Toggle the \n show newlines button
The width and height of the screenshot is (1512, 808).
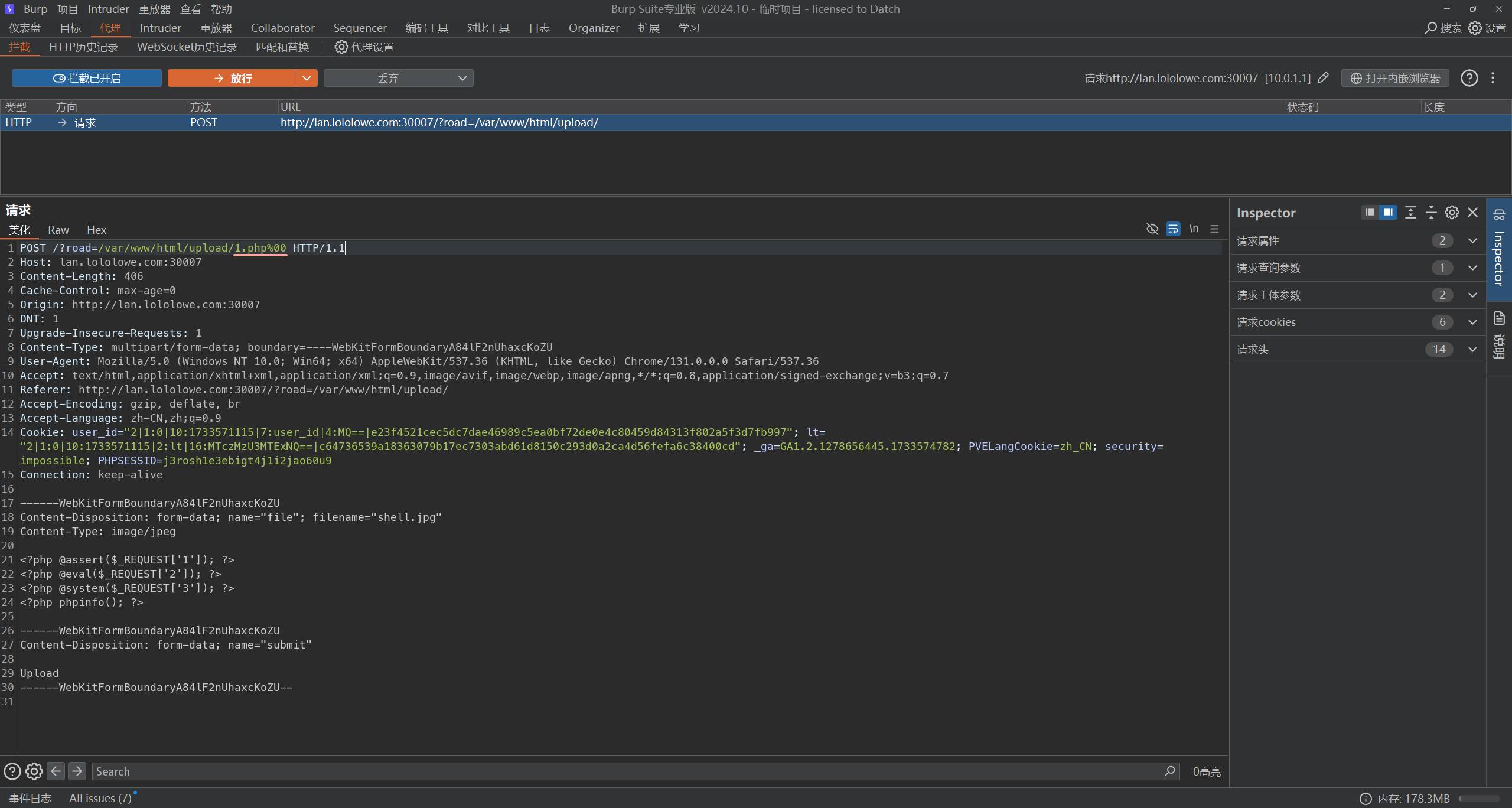(x=1194, y=229)
